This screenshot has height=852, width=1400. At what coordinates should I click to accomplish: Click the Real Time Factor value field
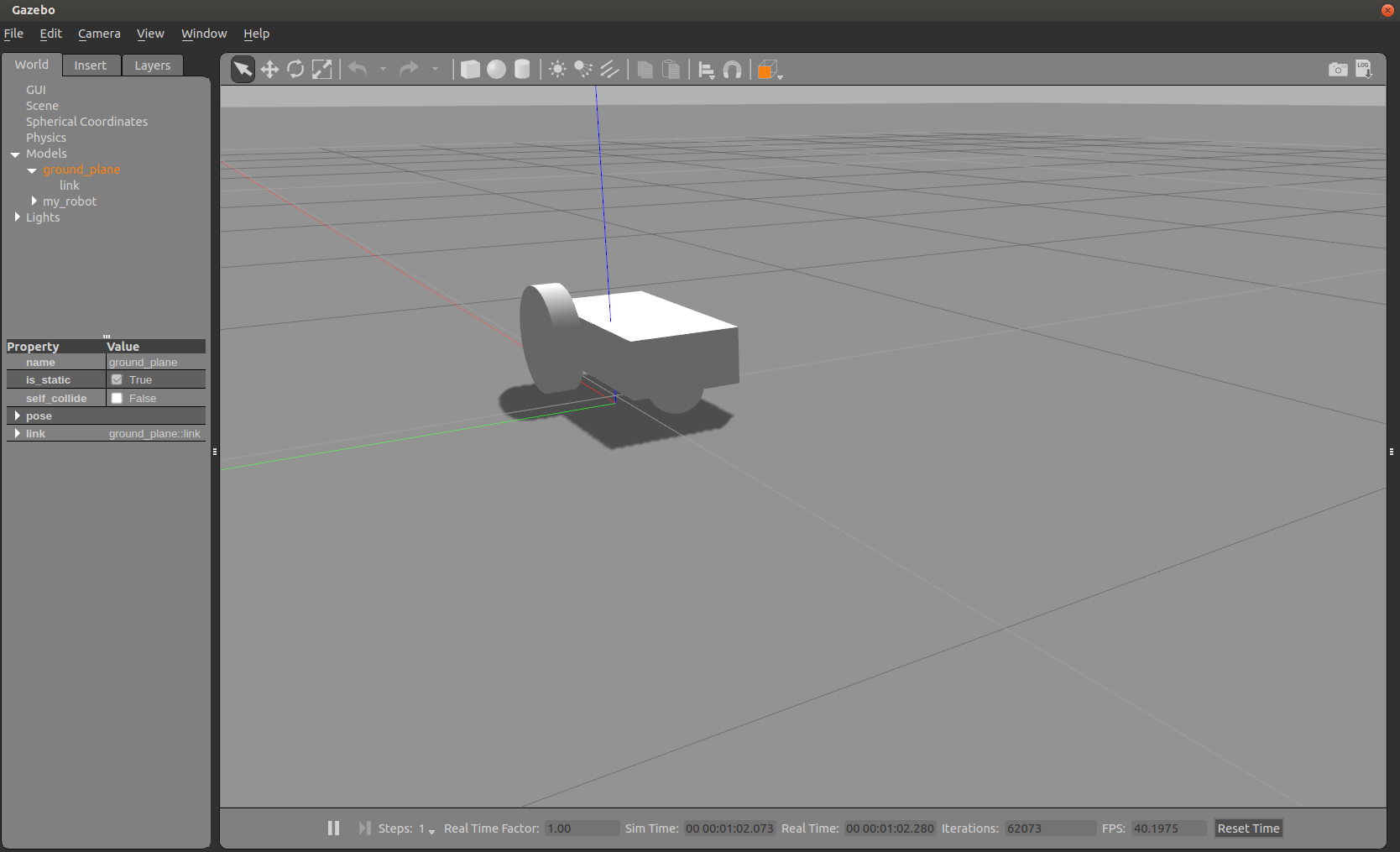(582, 828)
